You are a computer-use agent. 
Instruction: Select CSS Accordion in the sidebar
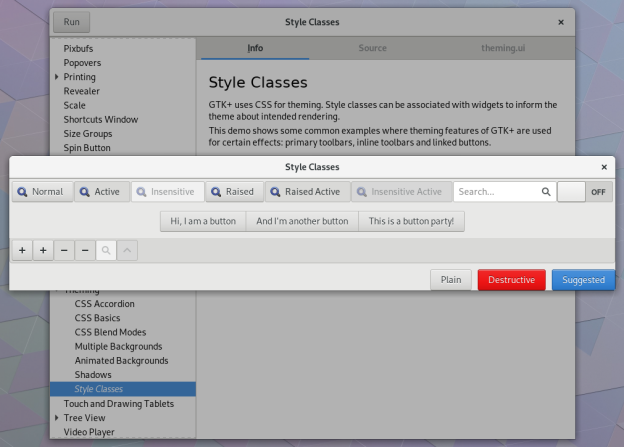point(104,304)
